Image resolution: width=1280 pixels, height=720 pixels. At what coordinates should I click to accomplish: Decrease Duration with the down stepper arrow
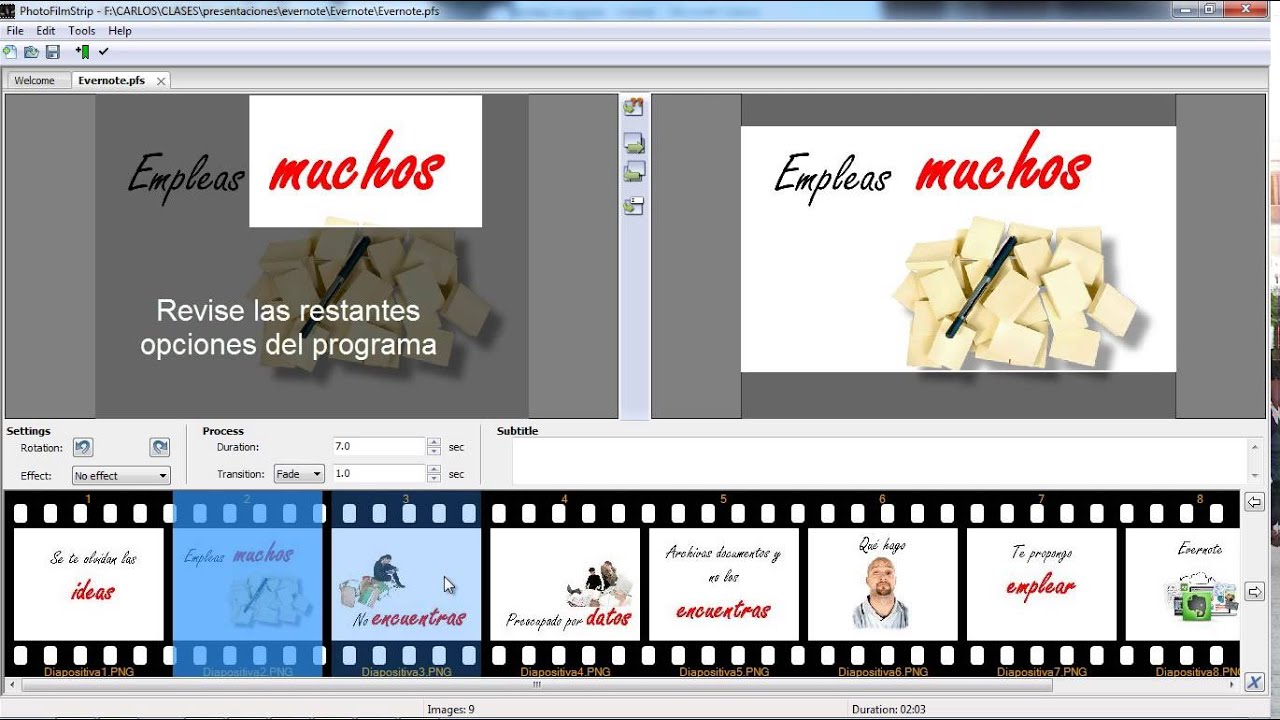pos(434,451)
